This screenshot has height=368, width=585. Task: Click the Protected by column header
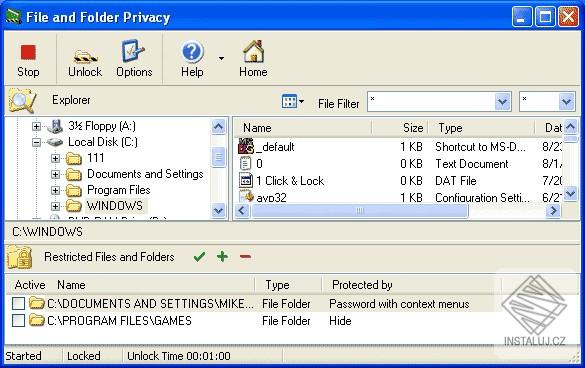click(412, 285)
